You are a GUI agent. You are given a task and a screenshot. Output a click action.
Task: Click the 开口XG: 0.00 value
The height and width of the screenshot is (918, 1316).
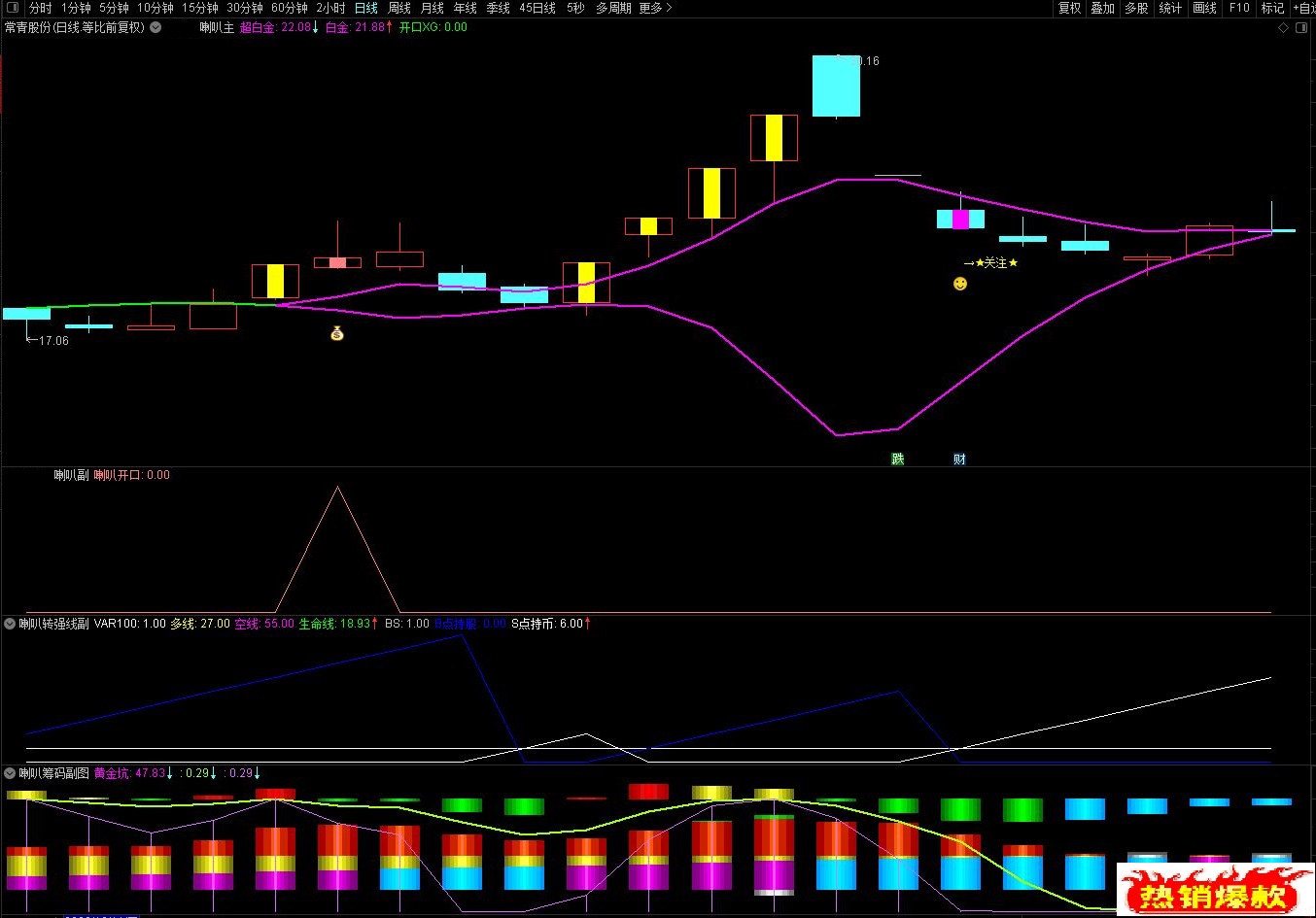pos(433,27)
